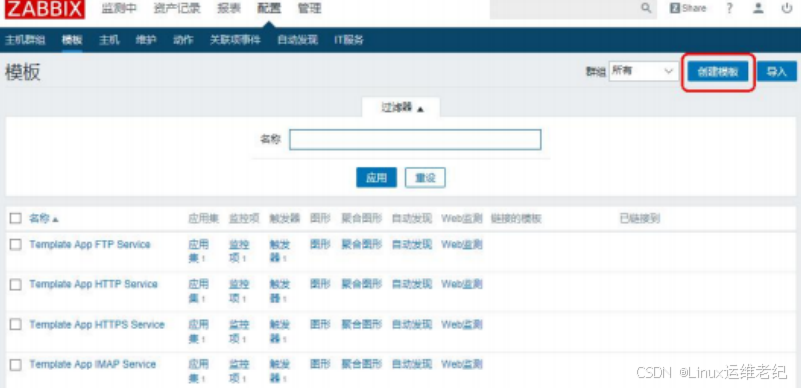Go to the IT服务 submenu
The width and height of the screenshot is (801, 388).
pos(349,40)
